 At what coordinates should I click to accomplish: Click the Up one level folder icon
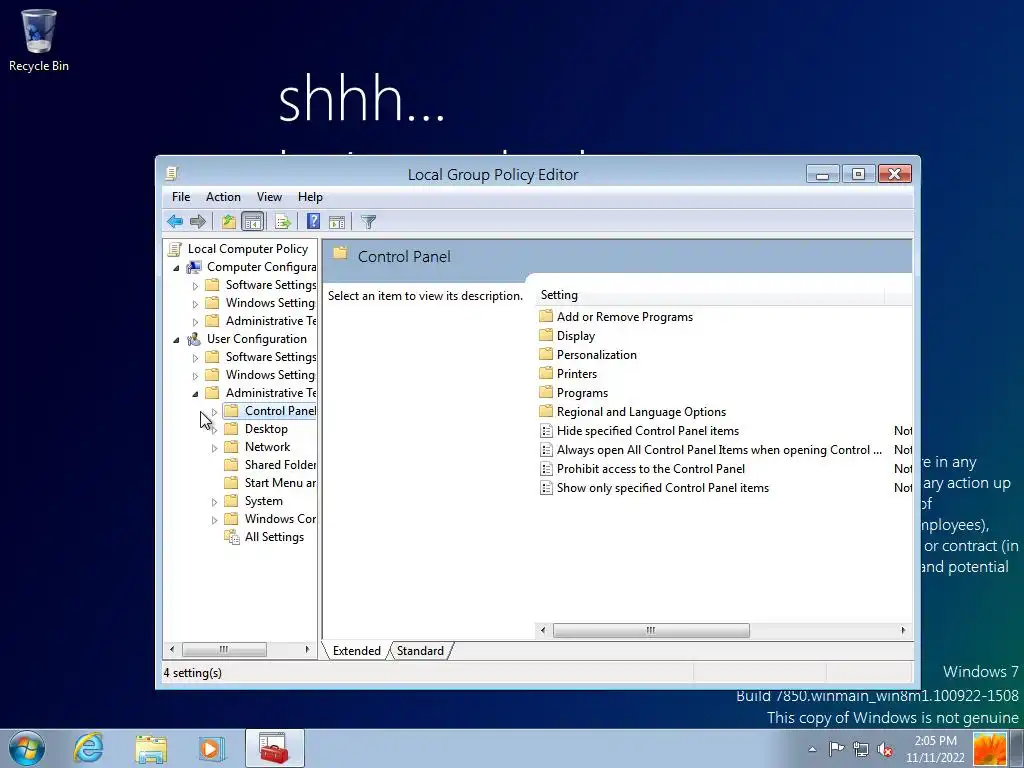click(229, 222)
